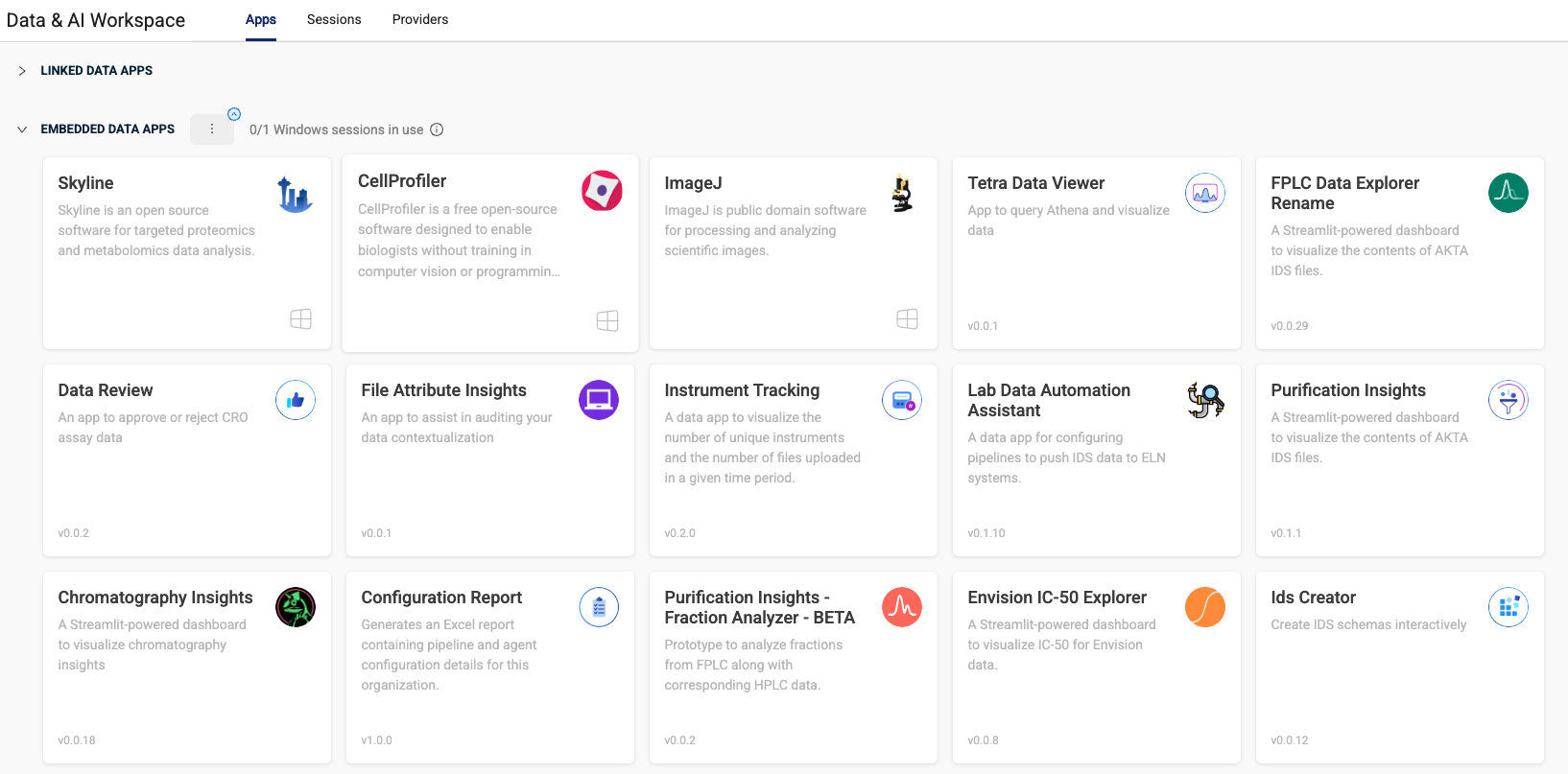Screen dimensions: 1568x774
Task: Click 'App to query Athena and visualize data'
Action: 1069,221
